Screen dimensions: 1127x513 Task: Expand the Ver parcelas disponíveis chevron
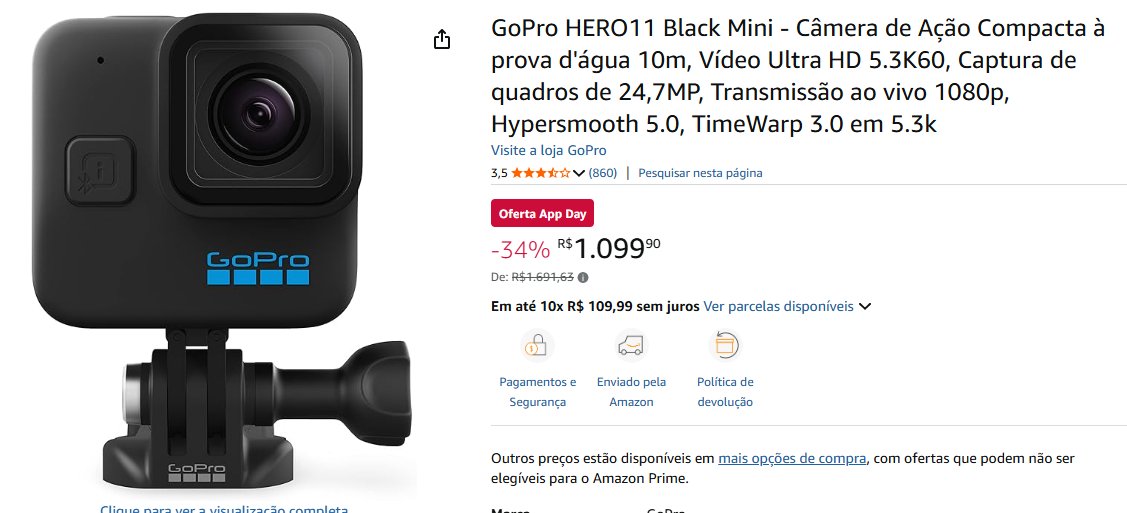pyautogui.click(x=865, y=307)
